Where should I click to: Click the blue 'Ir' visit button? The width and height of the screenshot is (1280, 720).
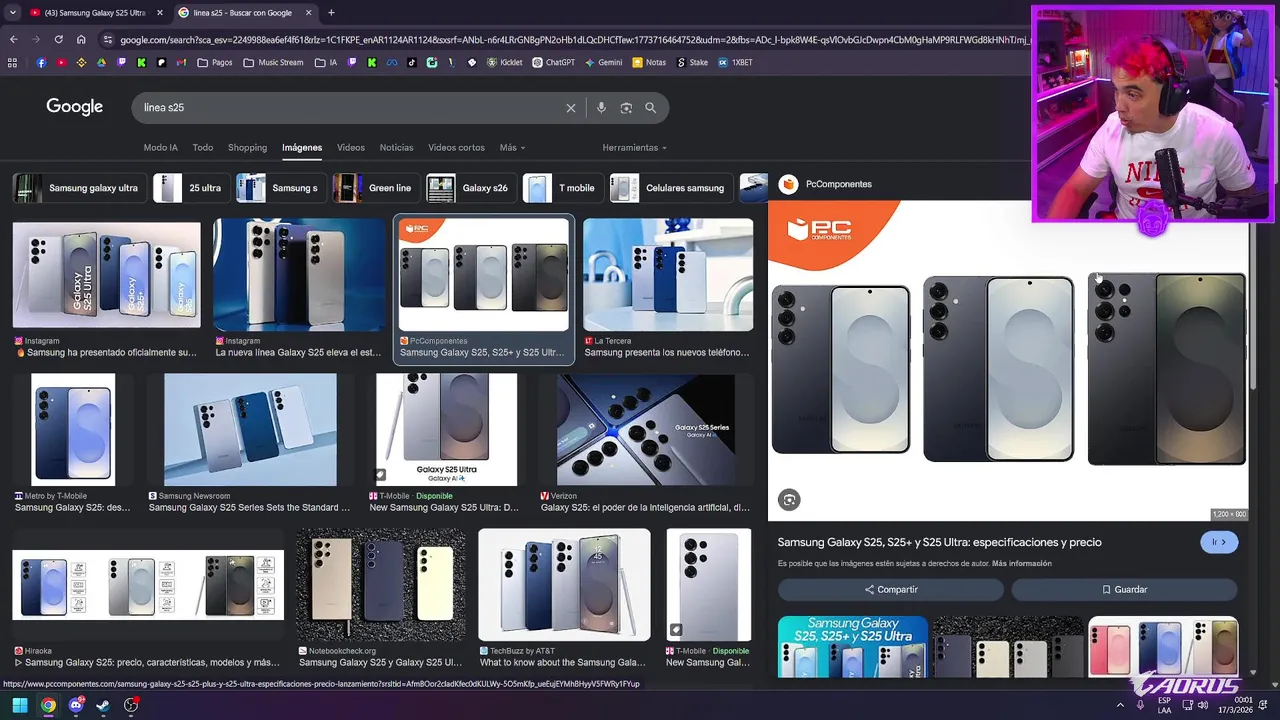pos(1219,542)
